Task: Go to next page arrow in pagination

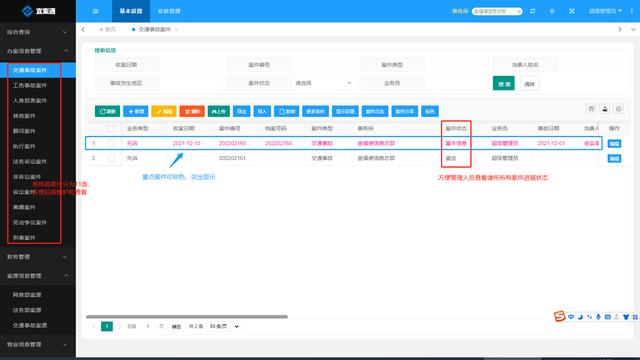Action: (x=120, y=327)
